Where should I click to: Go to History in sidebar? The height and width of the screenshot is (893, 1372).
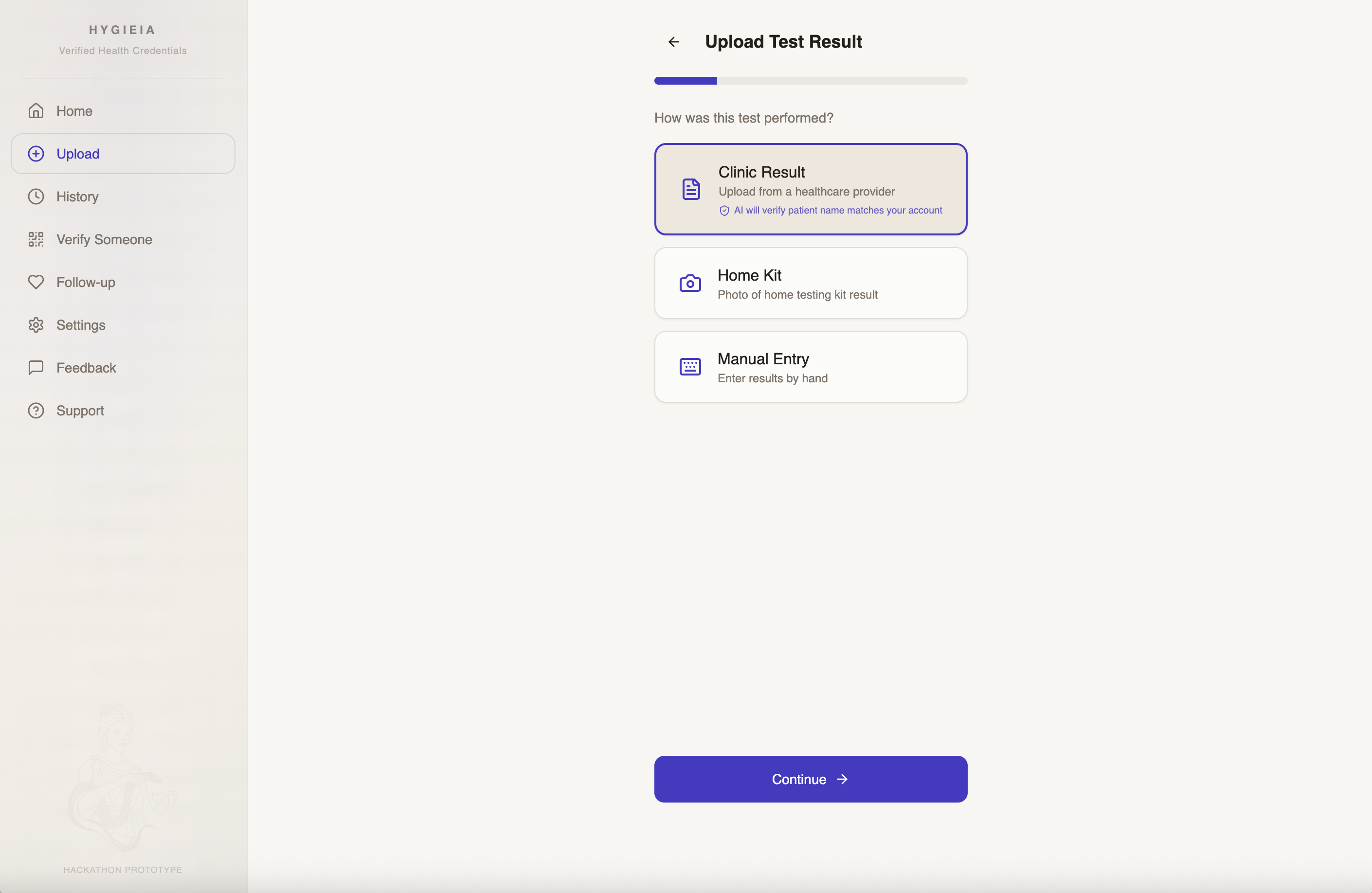pyautogui.click(x=77, y=196)
